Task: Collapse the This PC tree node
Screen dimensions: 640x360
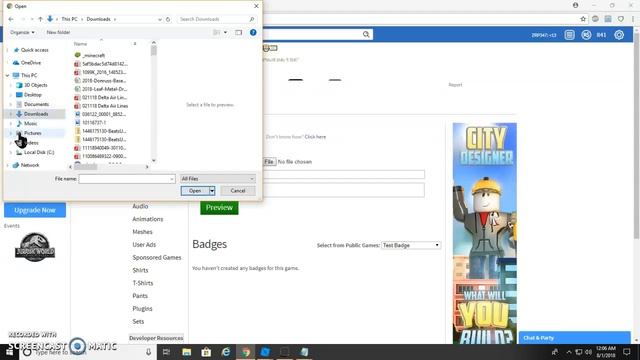Action: (7, 76)
